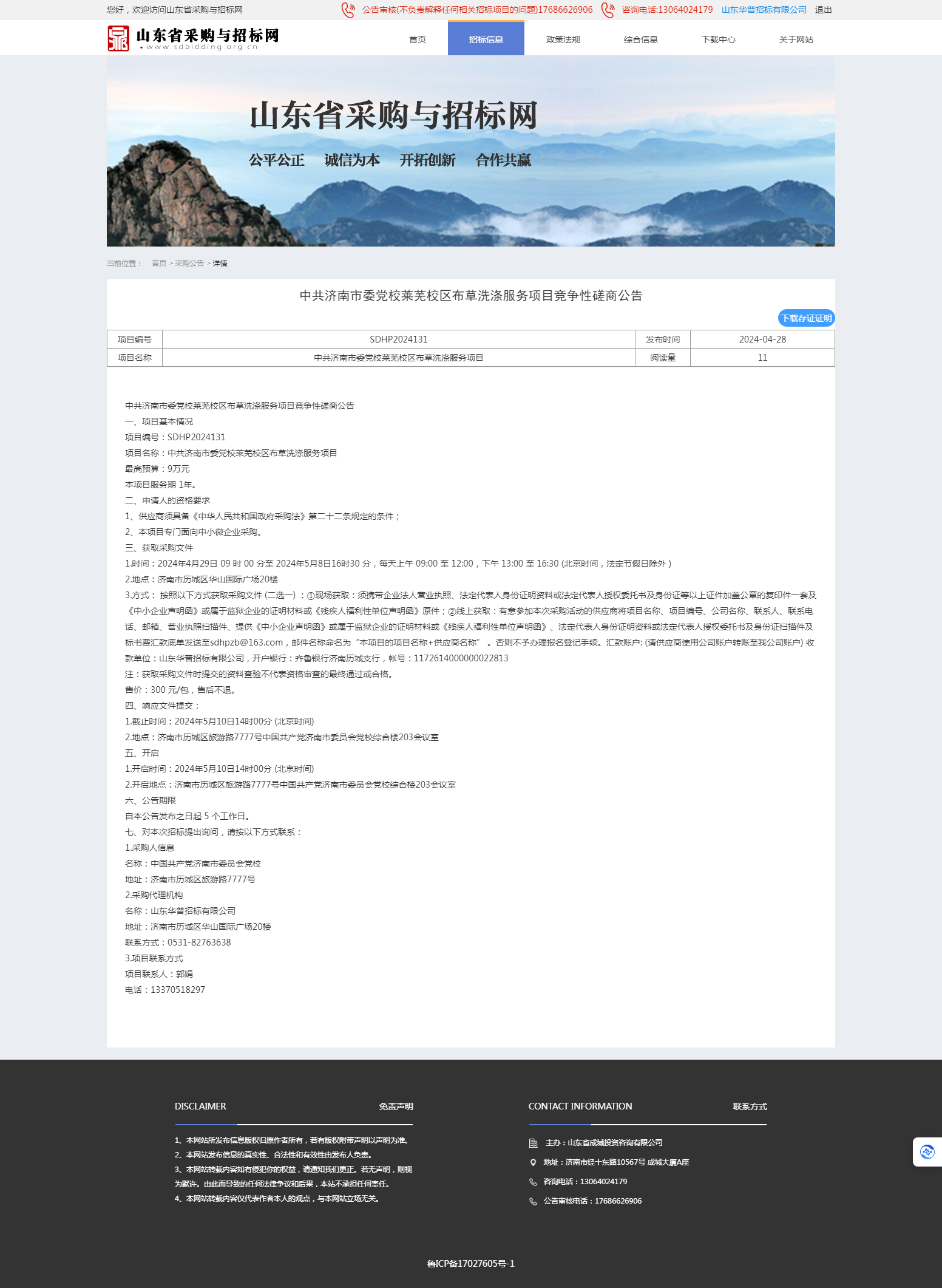
Task: Click the consultation hotline phone icon
Action: pyautogui.click(x=608, y=10)
